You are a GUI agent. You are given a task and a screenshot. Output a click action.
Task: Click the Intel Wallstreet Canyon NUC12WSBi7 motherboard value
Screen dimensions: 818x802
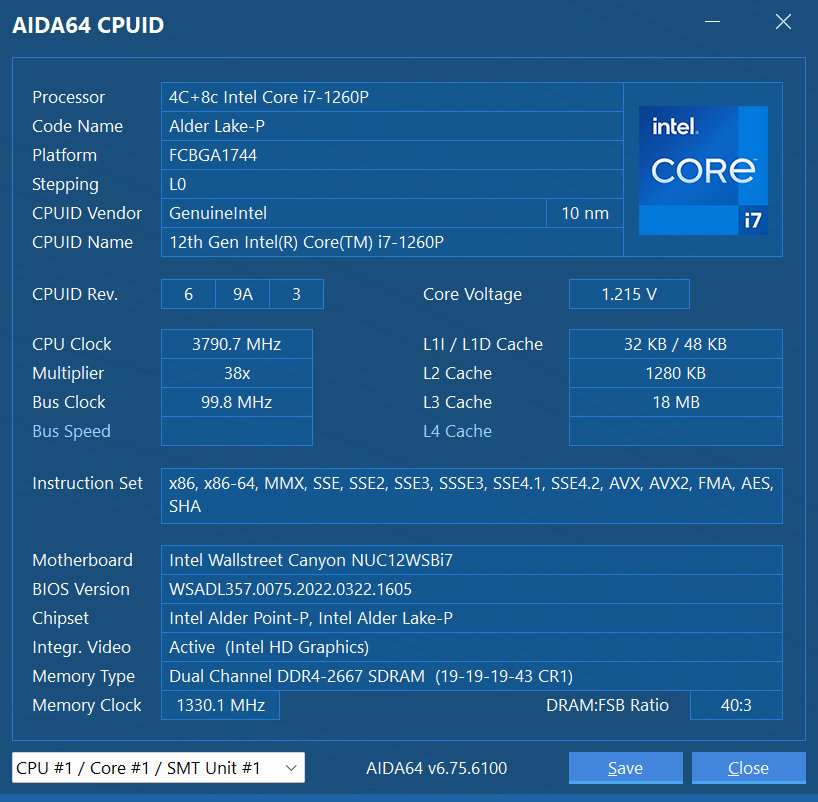pyautogui.click(x=472, y=560)
